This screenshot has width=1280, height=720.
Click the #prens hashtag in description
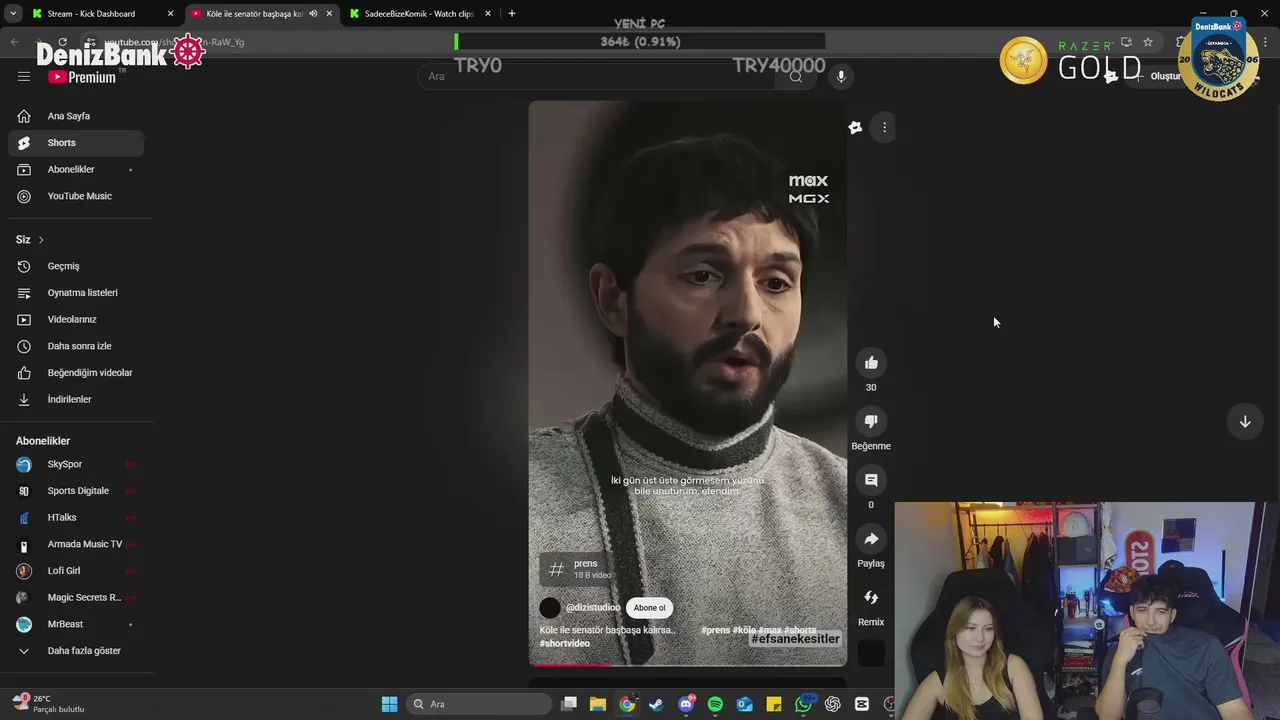pyautogui.click(x=716, y=631)
